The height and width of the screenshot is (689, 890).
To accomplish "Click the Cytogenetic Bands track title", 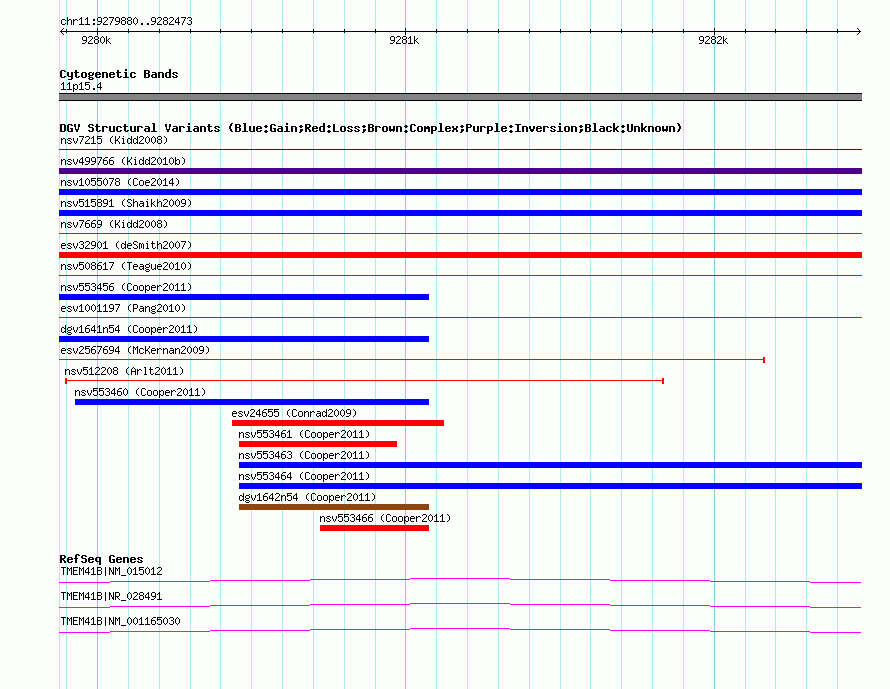I will [x=119, y=74].
